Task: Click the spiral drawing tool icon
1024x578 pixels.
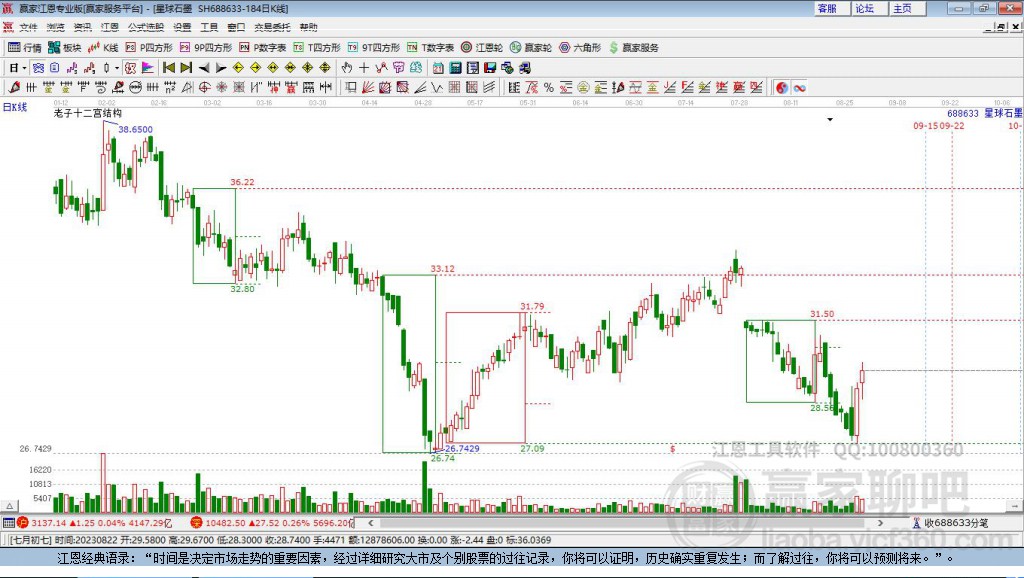Action: point(101,88)
